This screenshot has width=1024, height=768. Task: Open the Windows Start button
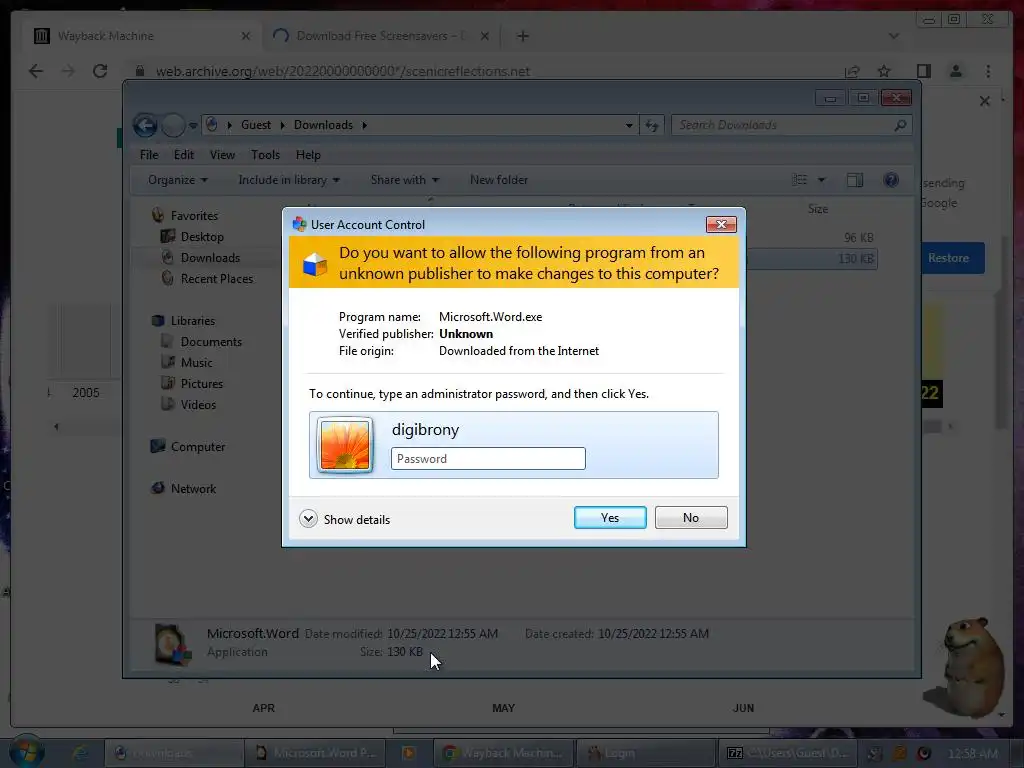[27, 752]
